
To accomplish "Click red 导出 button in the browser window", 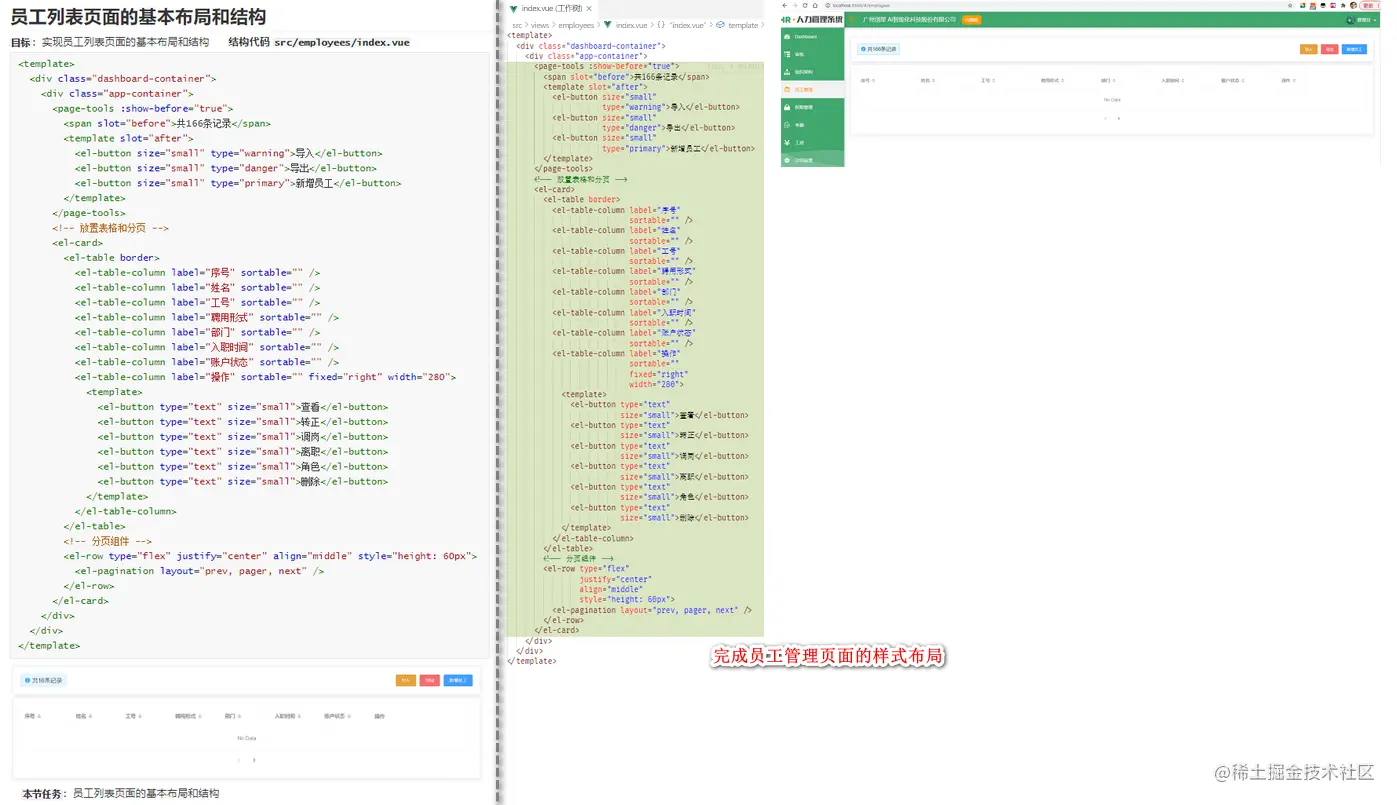I will (1329, 48).
